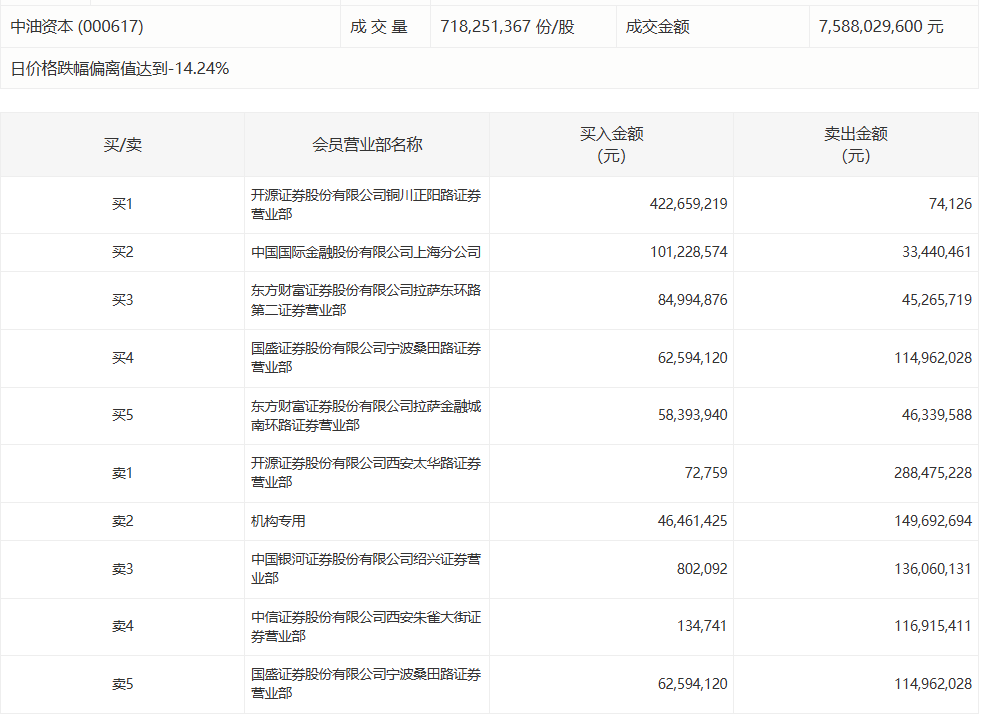Select 中国国际金融股份有限公司上海分公司 in the table
The image size is (984, 717).
[x=365, y=252]
